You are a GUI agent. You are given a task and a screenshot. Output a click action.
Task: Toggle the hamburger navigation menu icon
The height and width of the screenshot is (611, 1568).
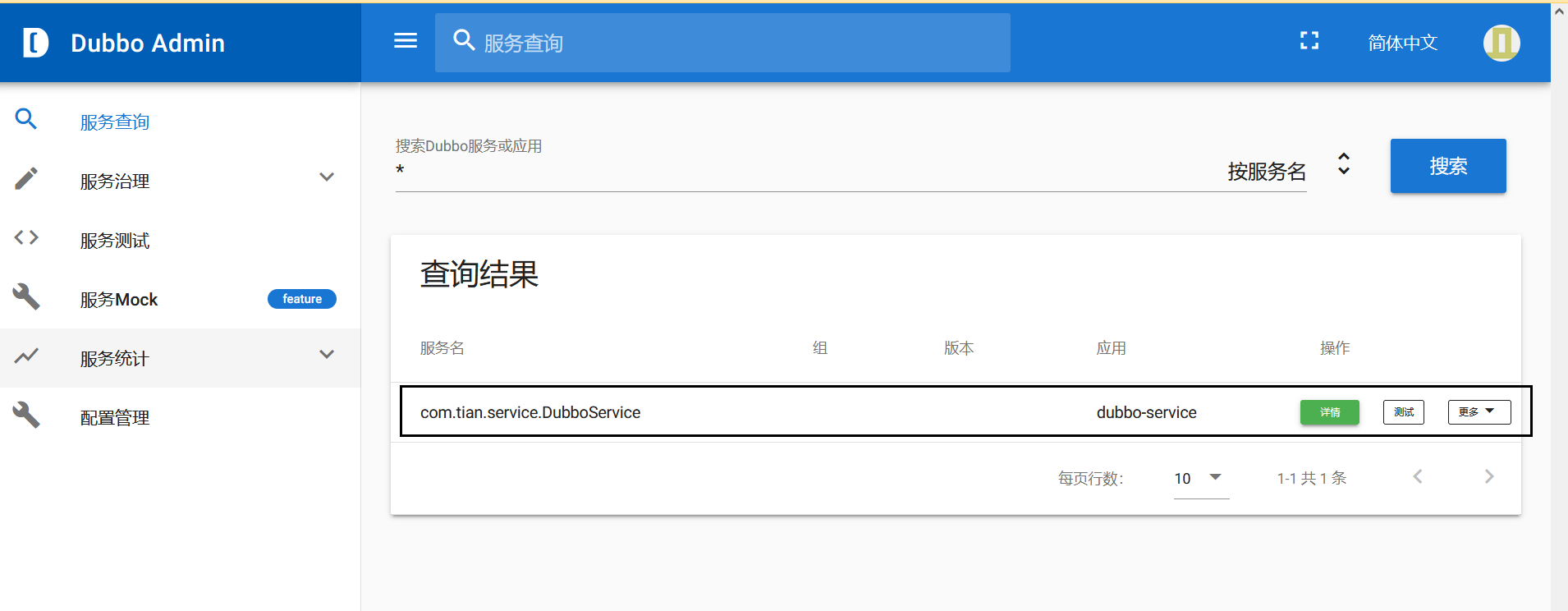tap(406, 41)
